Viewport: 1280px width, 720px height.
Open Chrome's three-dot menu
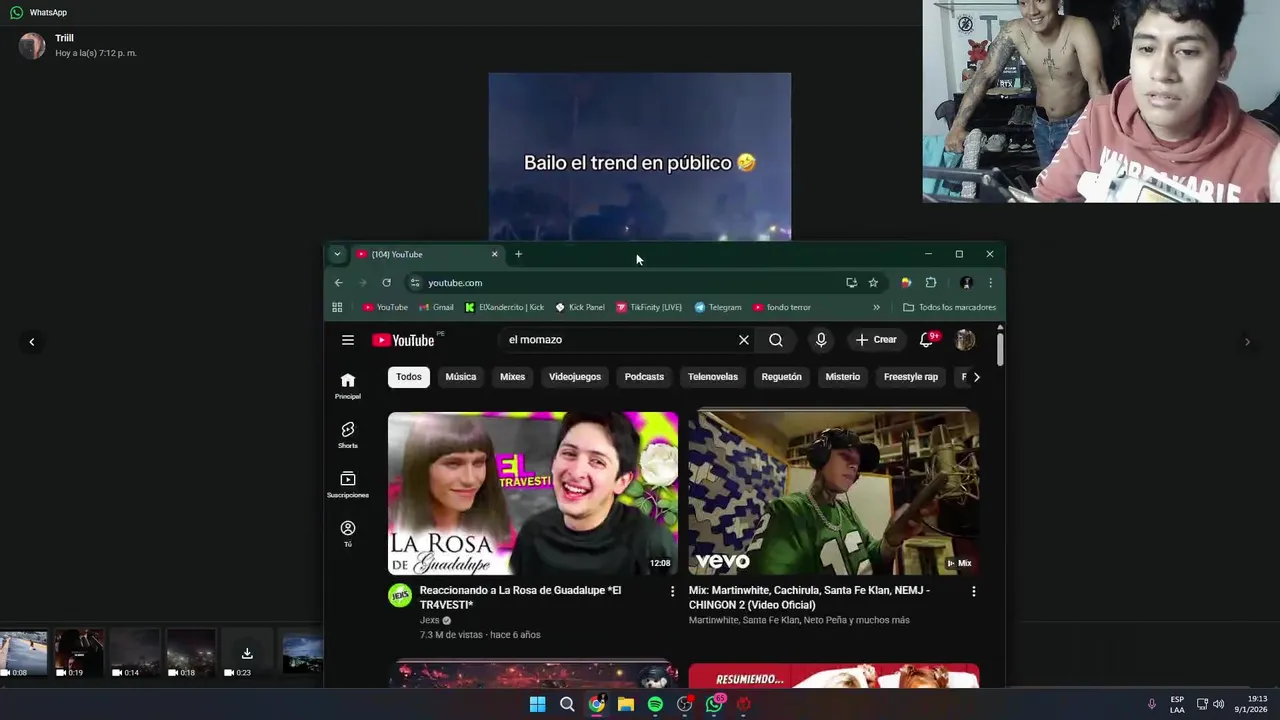(x=990, y=283)
